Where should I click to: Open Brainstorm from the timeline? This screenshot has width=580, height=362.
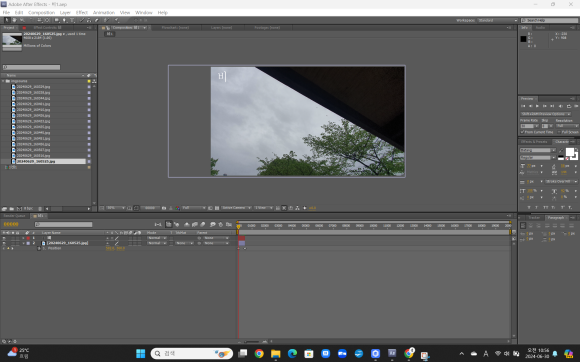pyautogui.click(x=213, y=224)
